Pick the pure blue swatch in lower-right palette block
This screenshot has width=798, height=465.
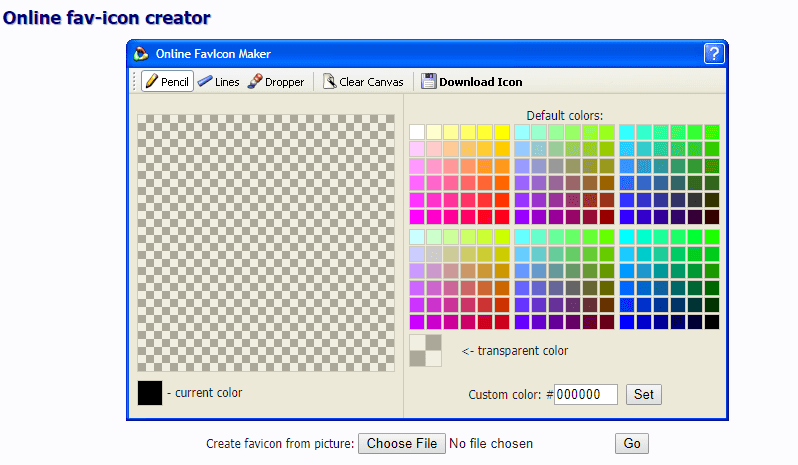pyautogui.click(x=626, y=322)
